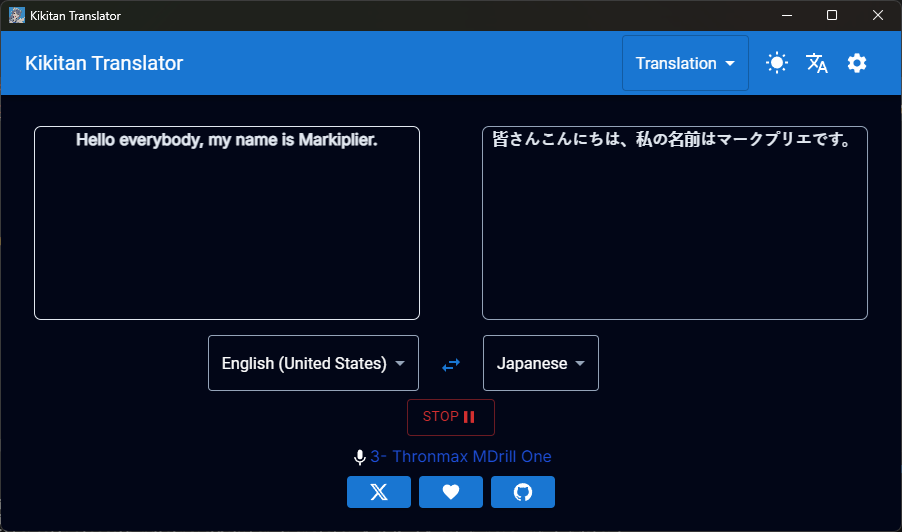Viewport: 902px width, 532px height.
Task: Minimize the Kikitan Translator window
Action: tap(787, 16)
